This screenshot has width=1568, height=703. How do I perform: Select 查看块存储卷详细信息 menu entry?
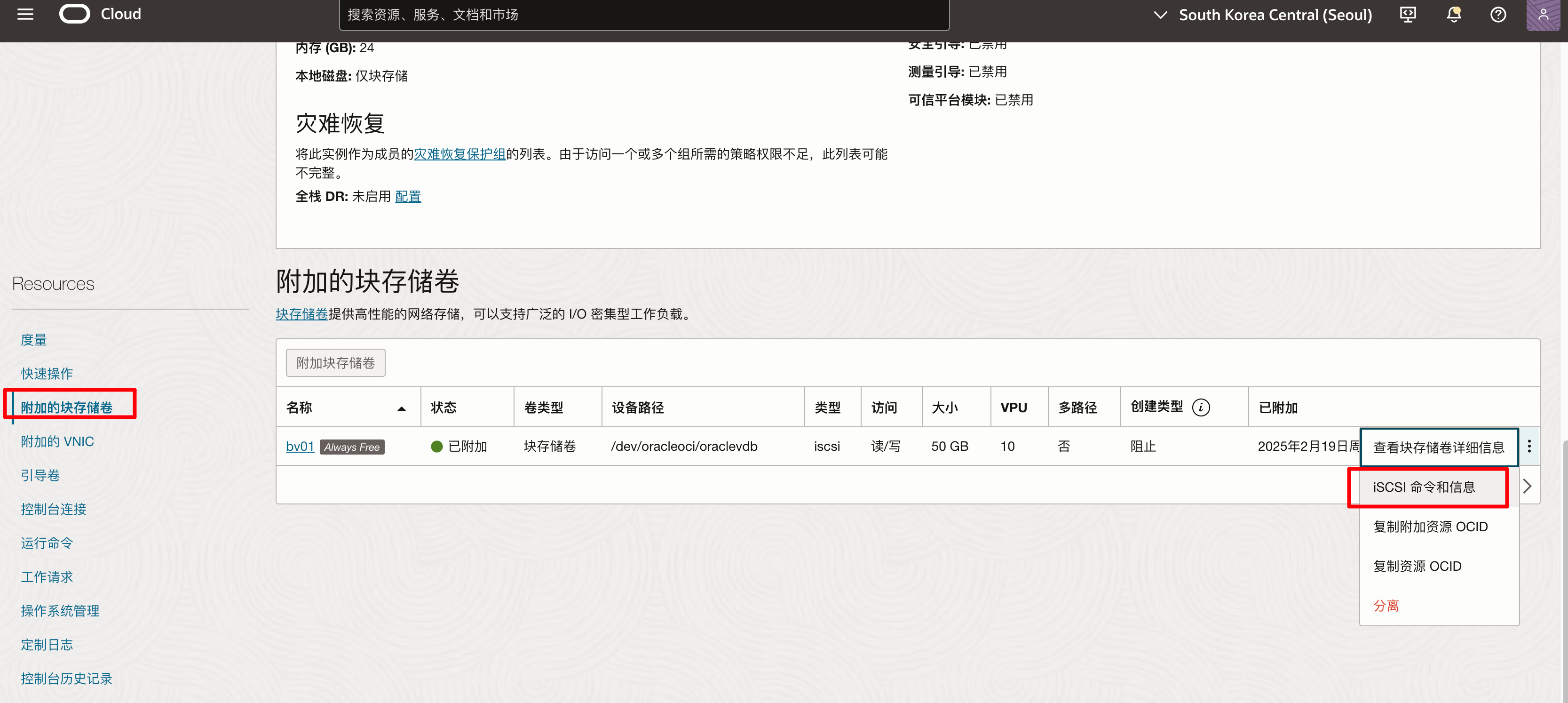click(x=1438, y=447)
